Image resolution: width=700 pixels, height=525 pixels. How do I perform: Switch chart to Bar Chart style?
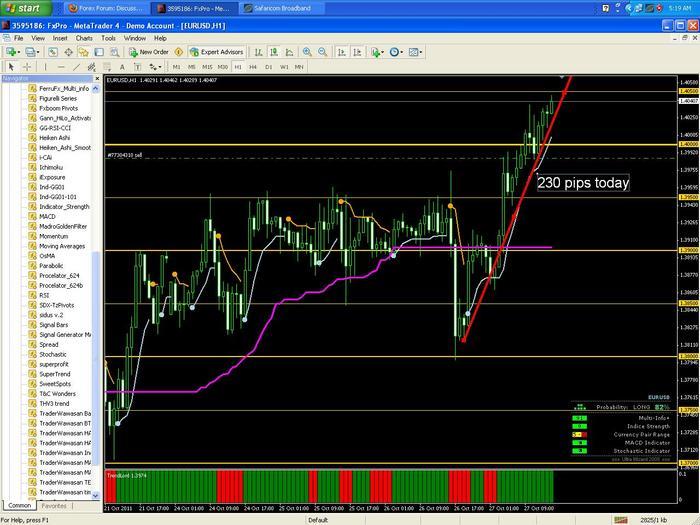click(x=258, y=52)
